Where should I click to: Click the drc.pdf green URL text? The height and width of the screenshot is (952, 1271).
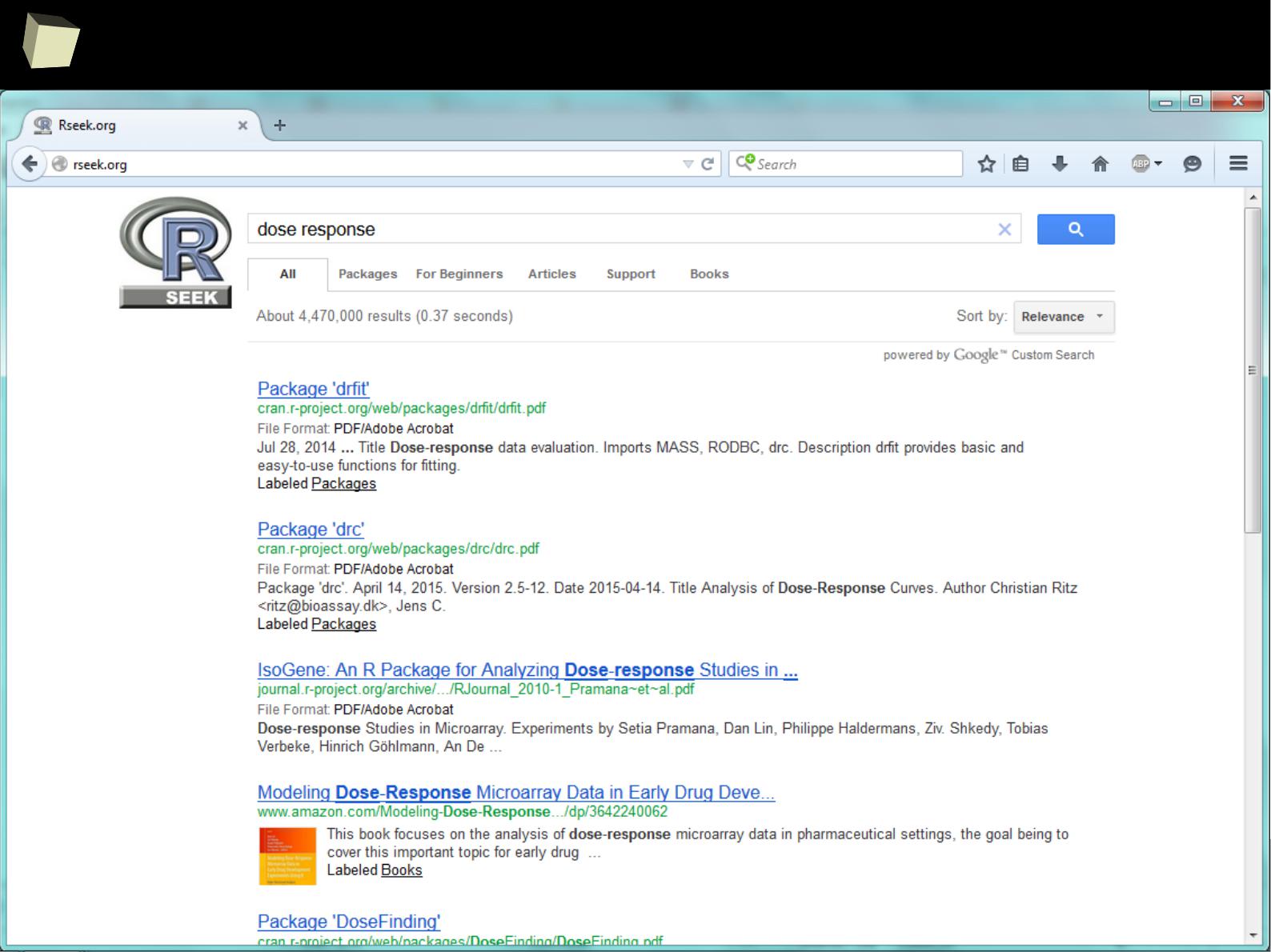tap(398, 549)
